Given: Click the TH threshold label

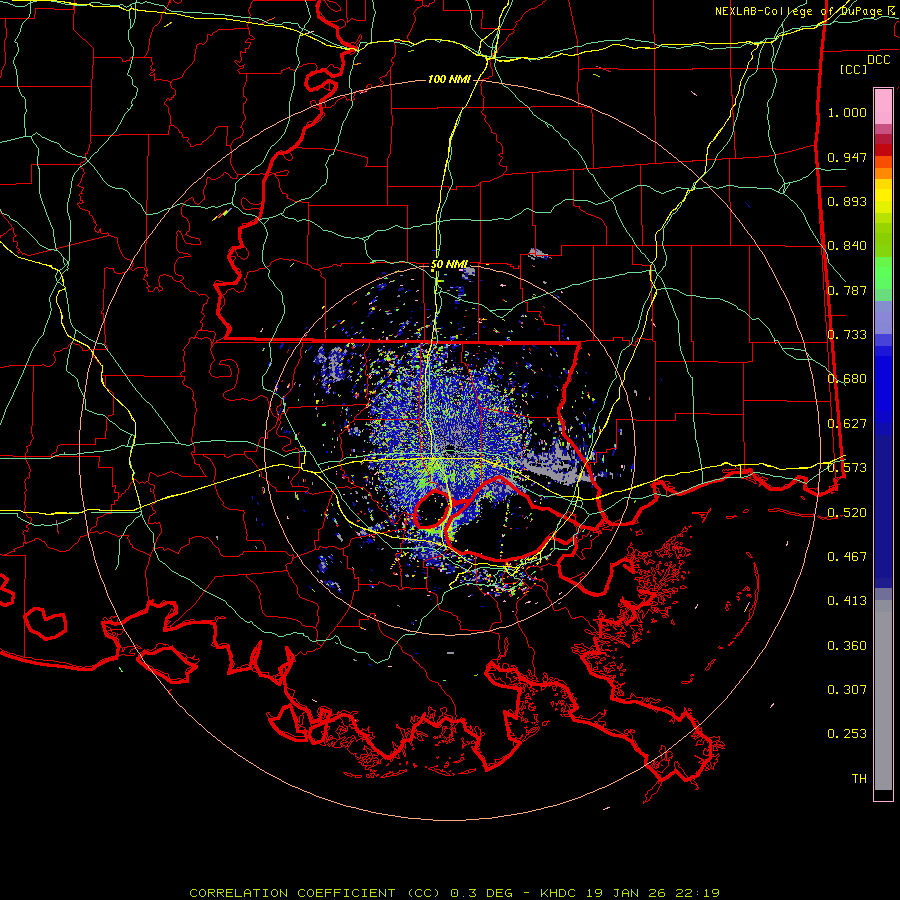Looking at the screenshot, I should tap(859, 779).
